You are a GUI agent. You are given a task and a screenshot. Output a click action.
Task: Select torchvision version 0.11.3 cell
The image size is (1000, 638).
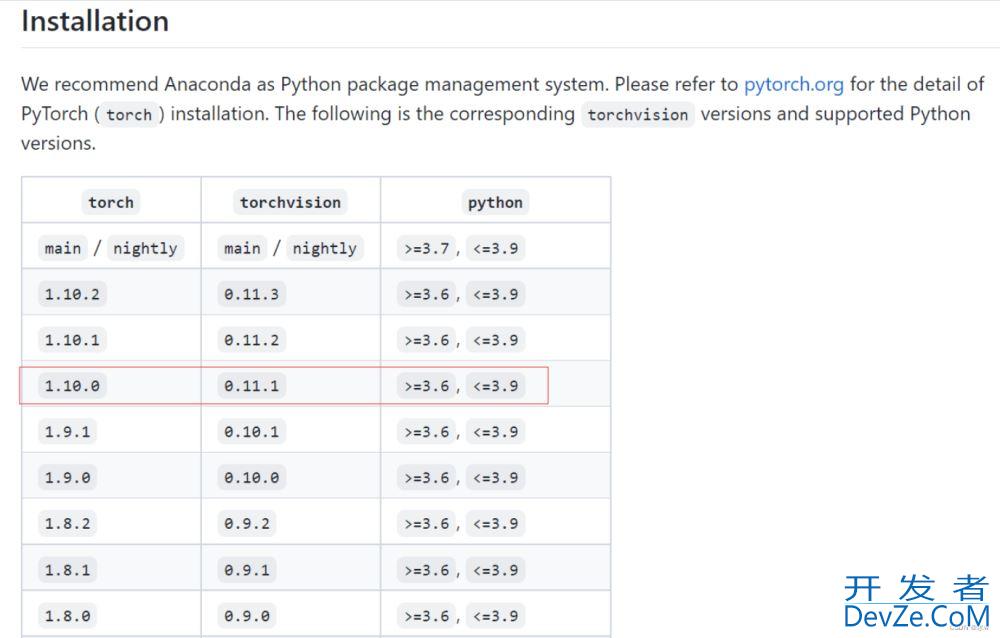pyautogui.click(x=251, y=294)
